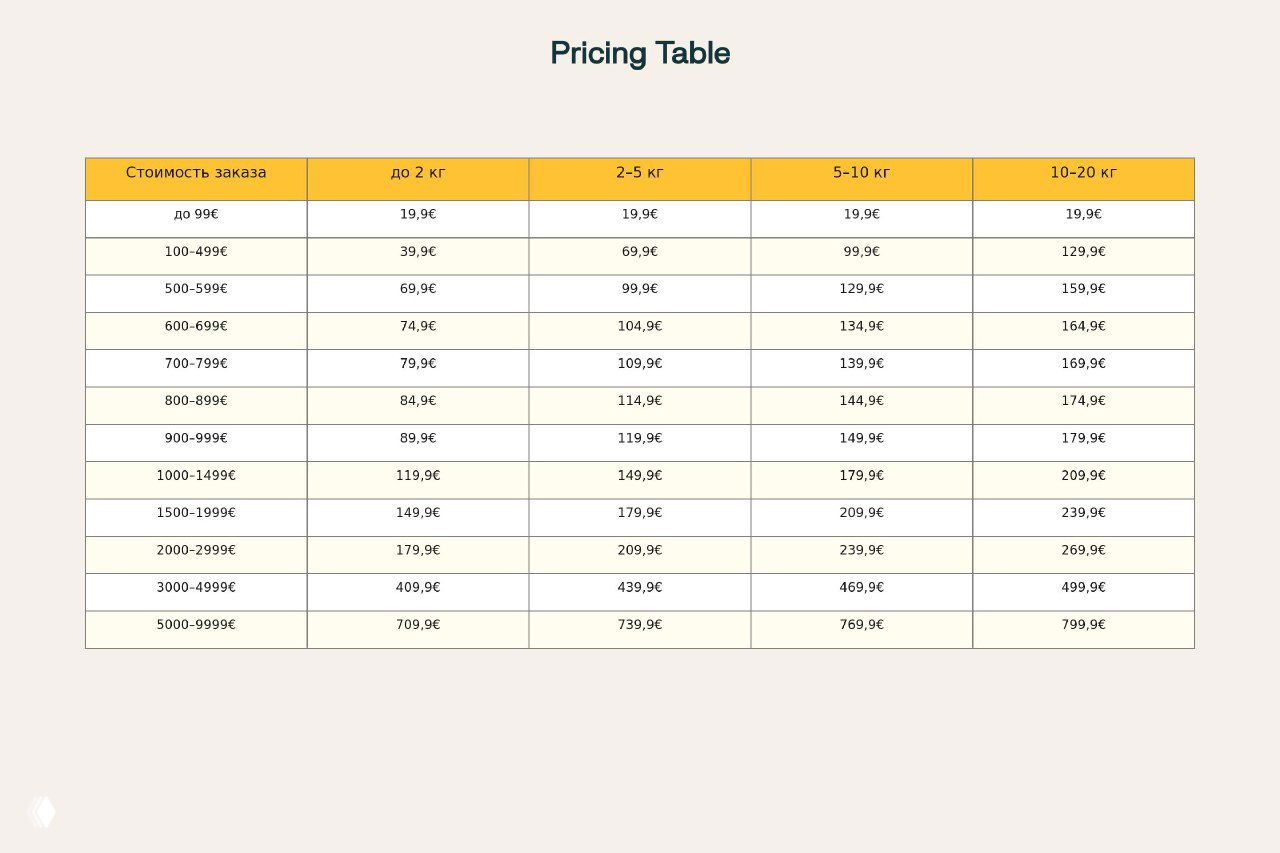Click the 269,9€ price cell
Image resolution: width=1280 pixels, height=853 pixels.
(x=1083, y=551)
